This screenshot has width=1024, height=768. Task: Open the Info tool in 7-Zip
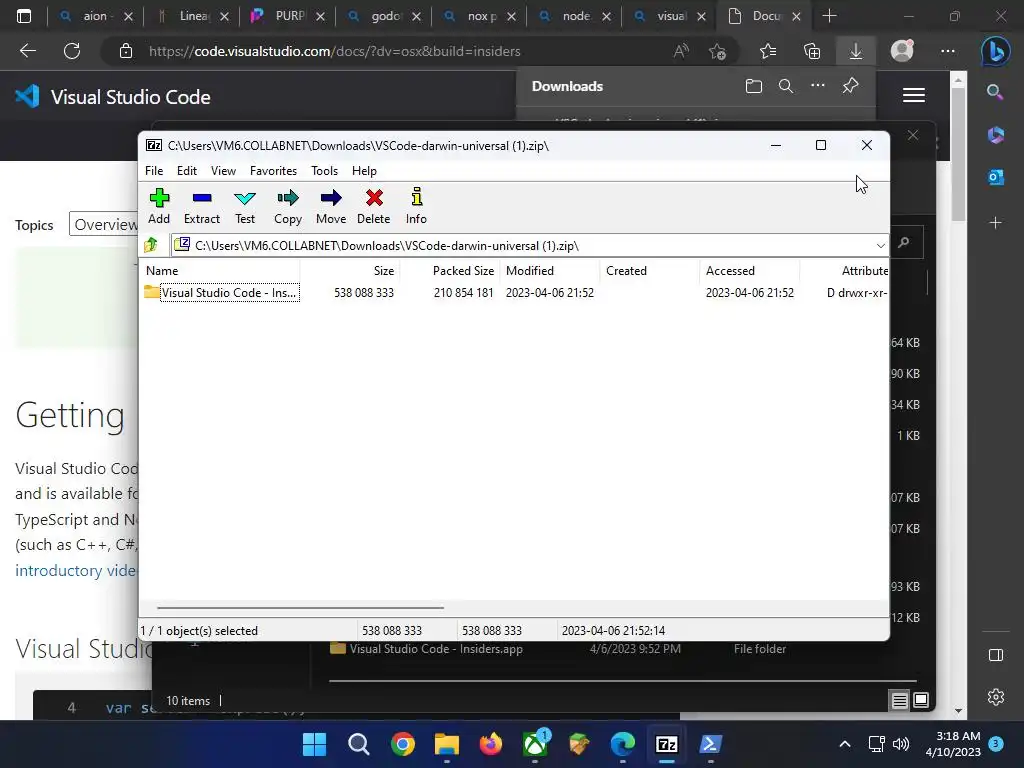pos(416,206)
